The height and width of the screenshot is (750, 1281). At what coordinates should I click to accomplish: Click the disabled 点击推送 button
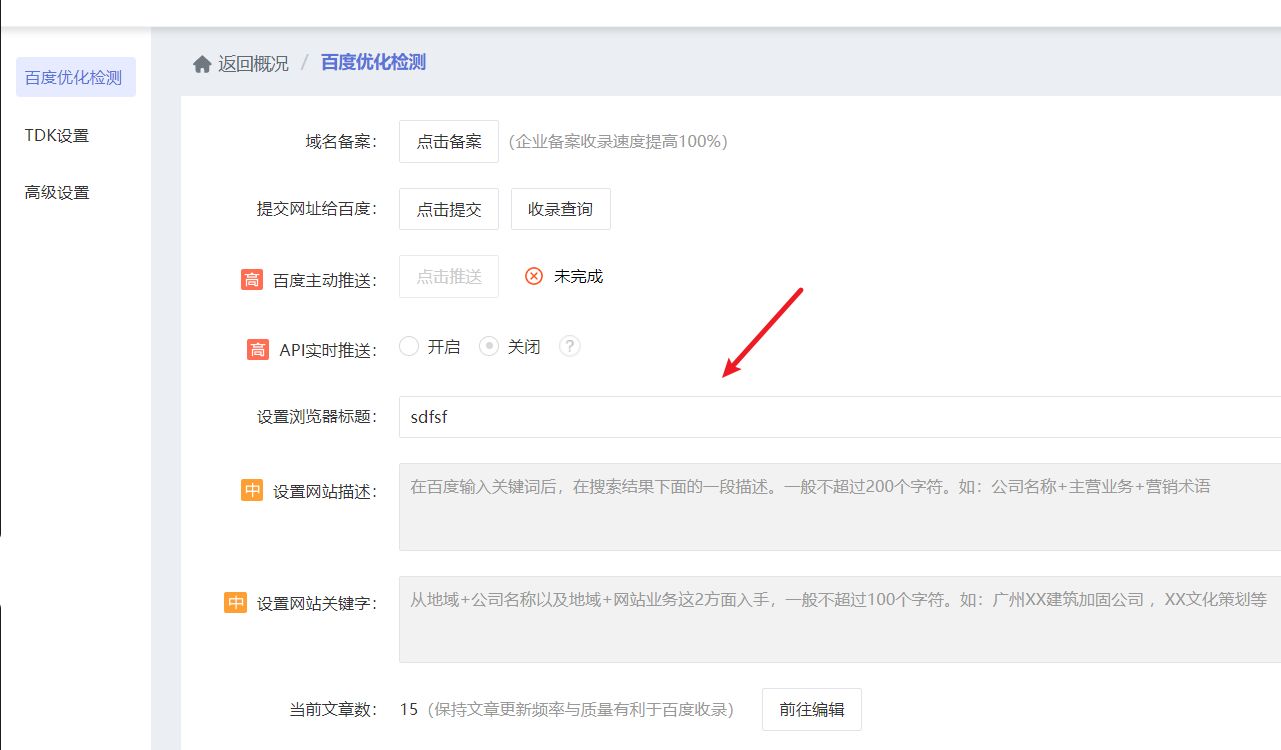[447, 276]
